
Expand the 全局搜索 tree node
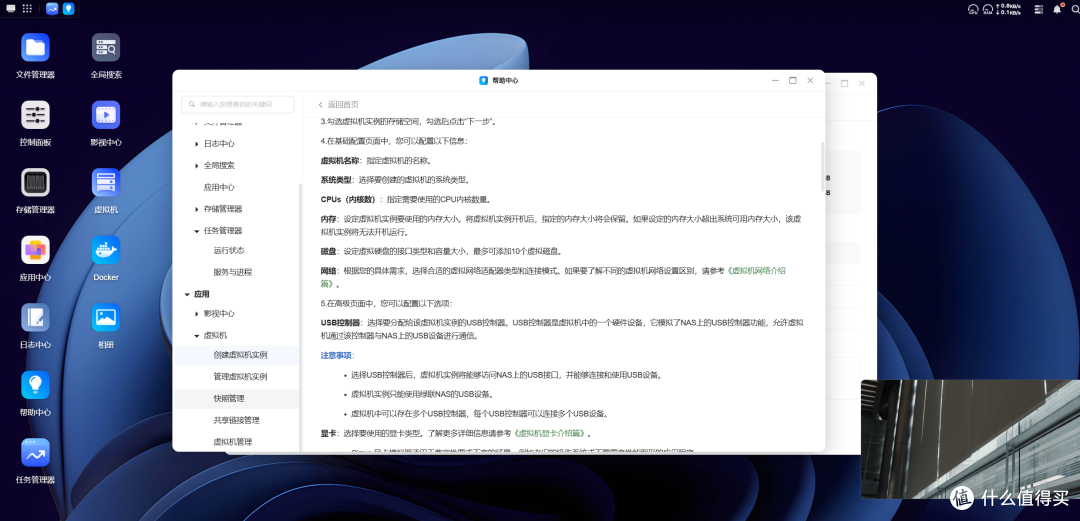[x=197, y=166]
